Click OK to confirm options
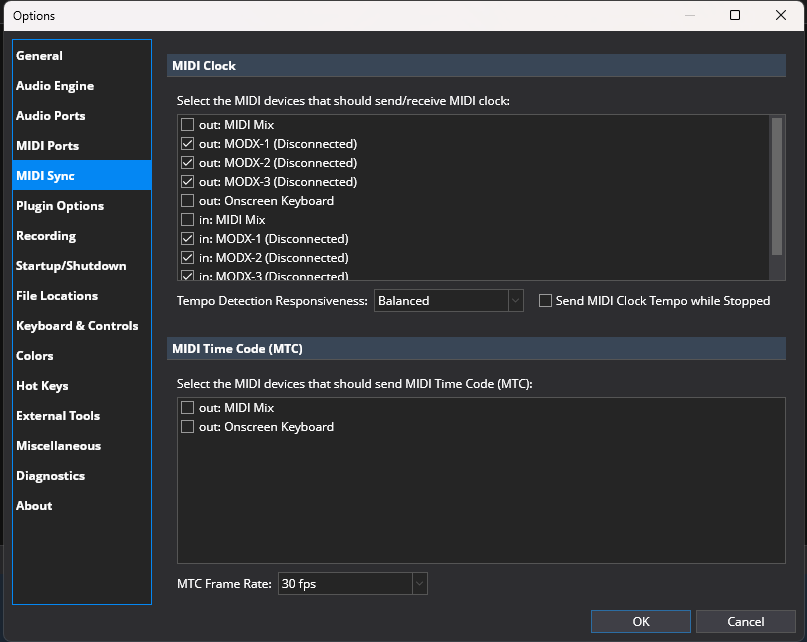Screen dimensions: 807x642 (x=641, y=622)
